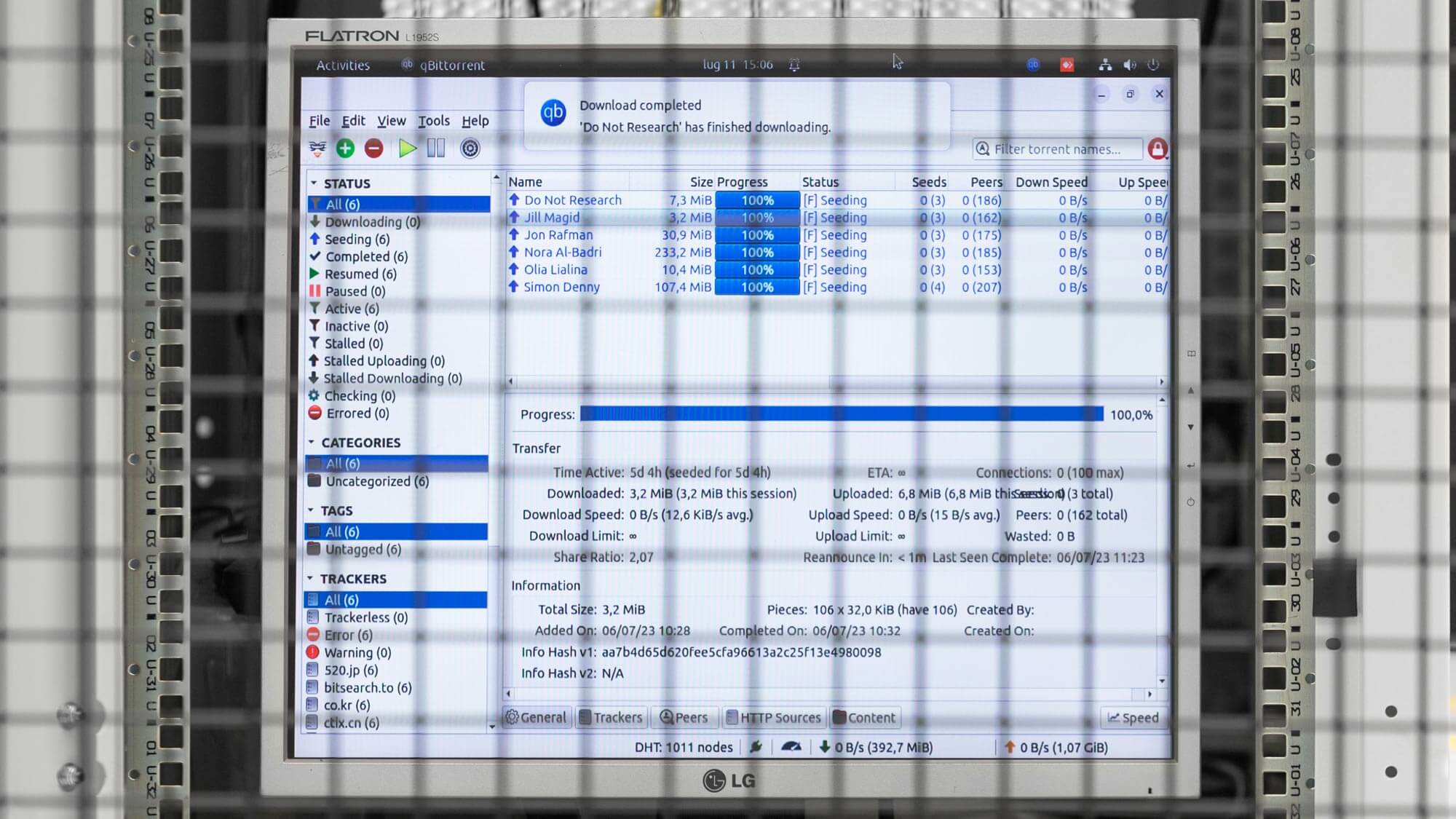
Task: Select the General tab
Action: (x=536, y=718)
